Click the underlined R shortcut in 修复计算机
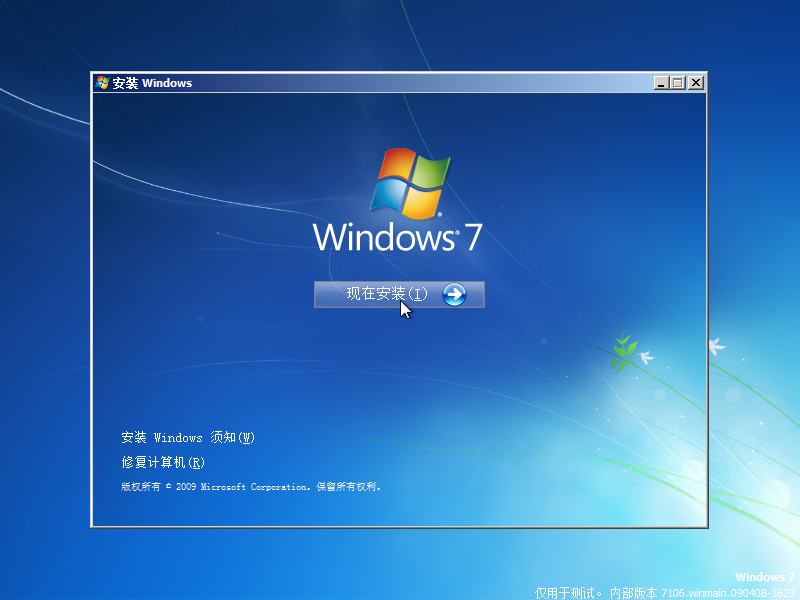 point(196,462)
